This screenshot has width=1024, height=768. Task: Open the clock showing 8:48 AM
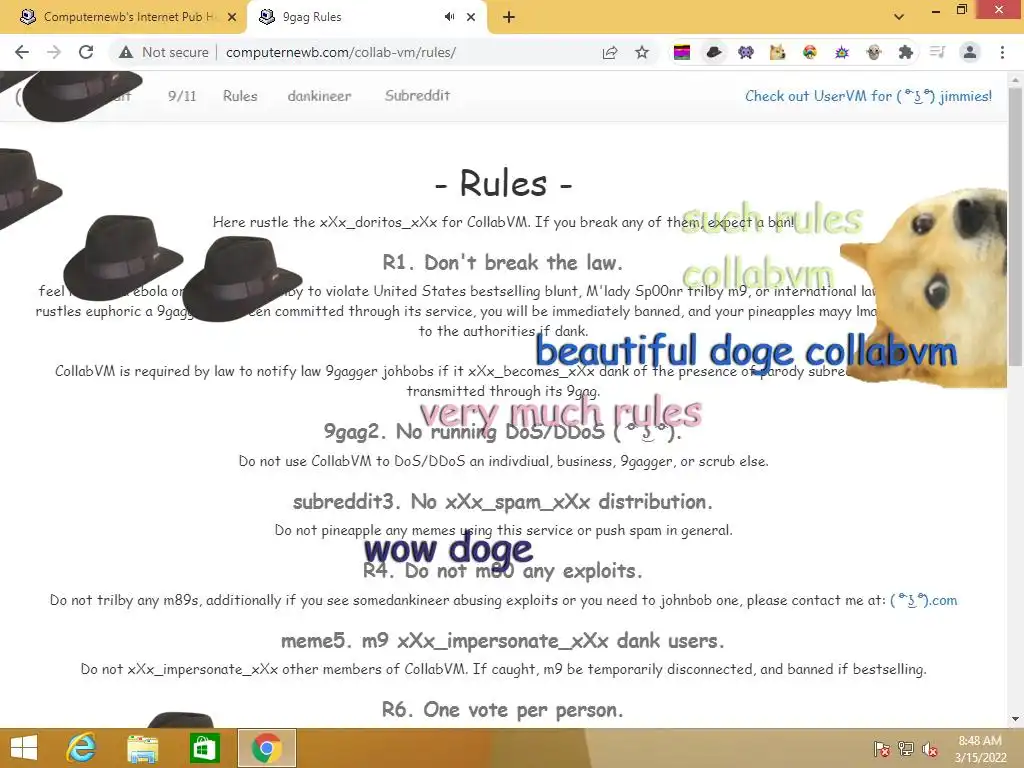click(980, 749)
